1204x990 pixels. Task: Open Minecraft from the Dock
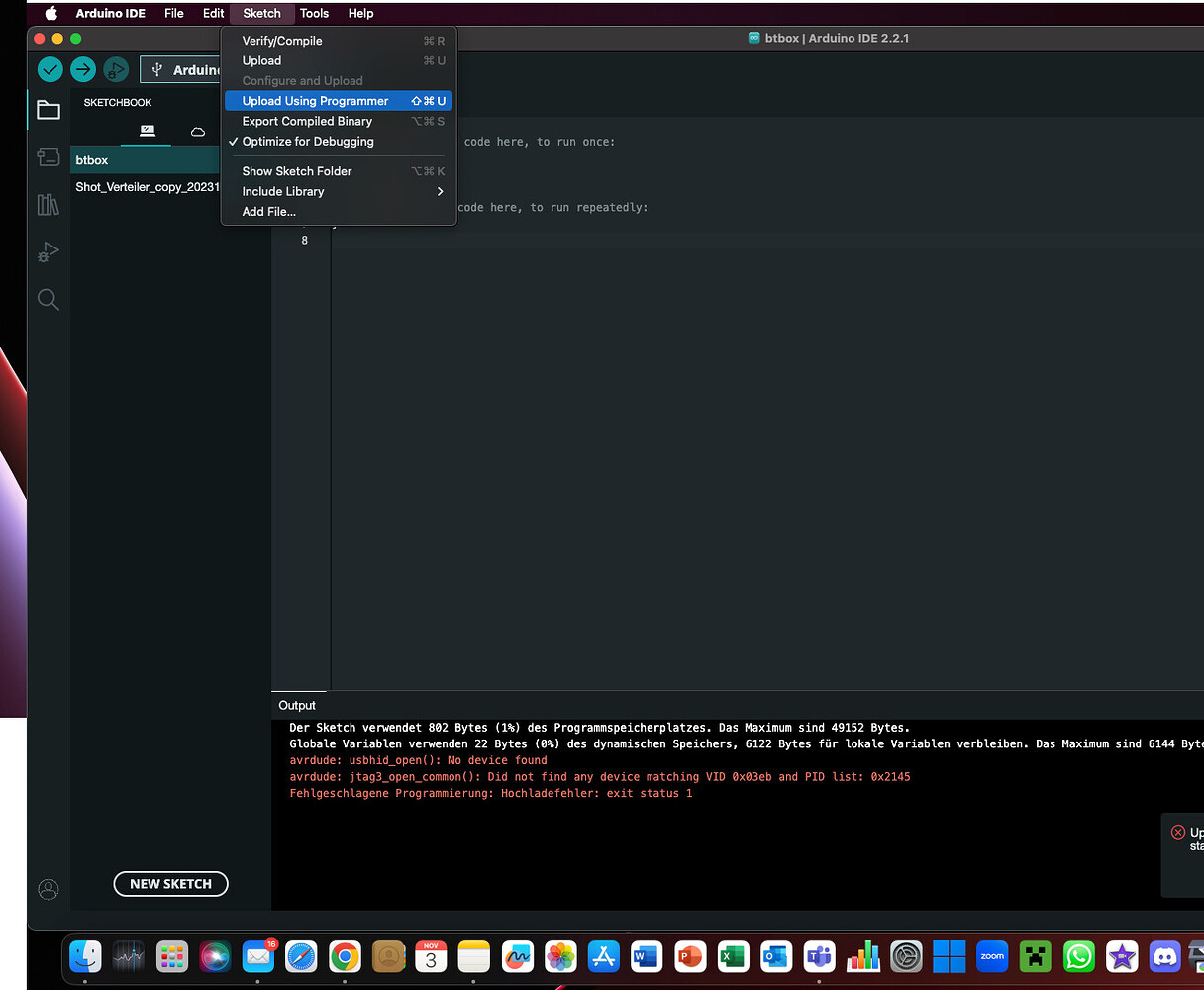click(x=1036, y=956)
